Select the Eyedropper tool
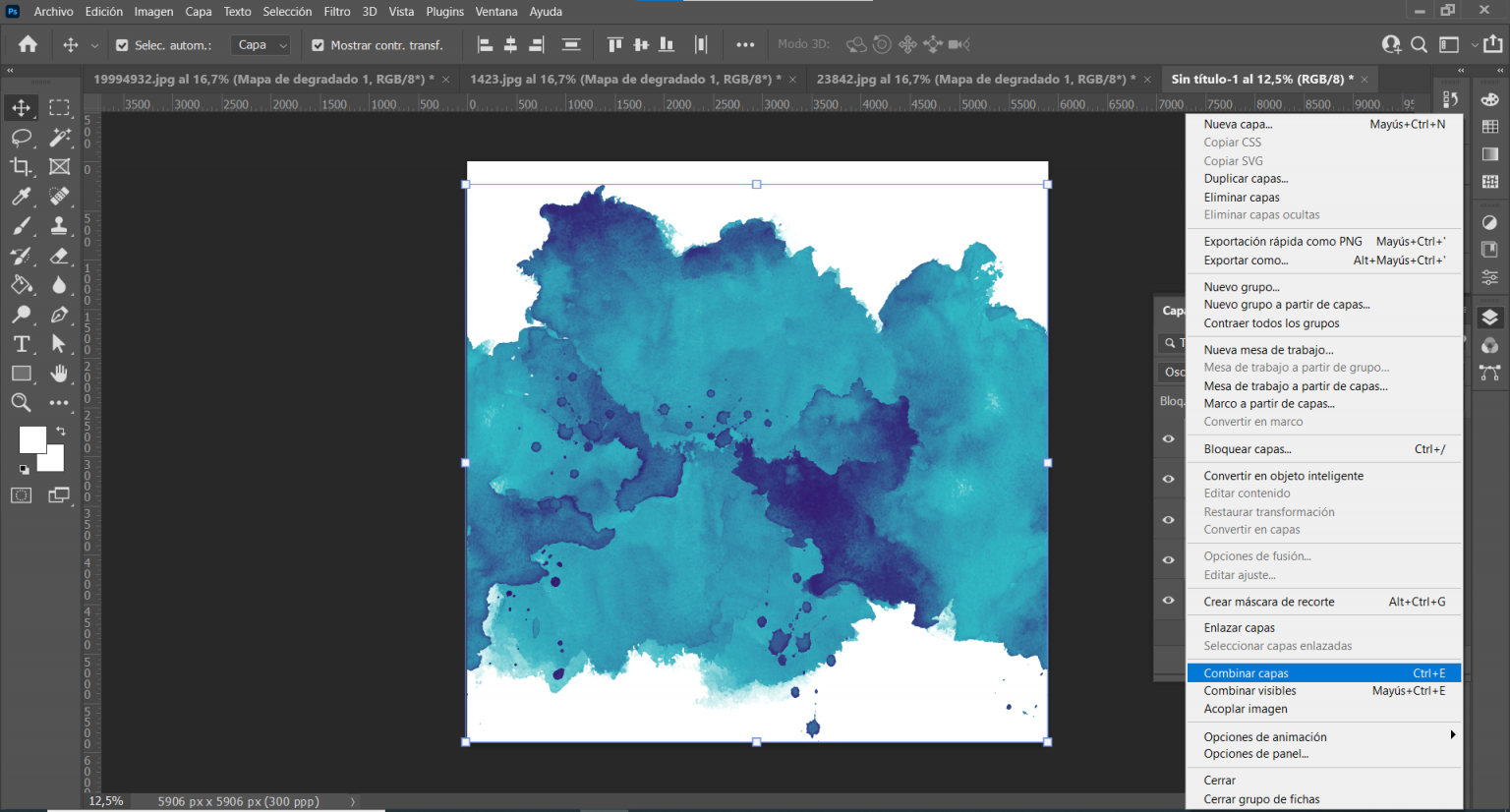This screenshot has width=1510, height=812. pyautogui.click(x=21, y=196)
